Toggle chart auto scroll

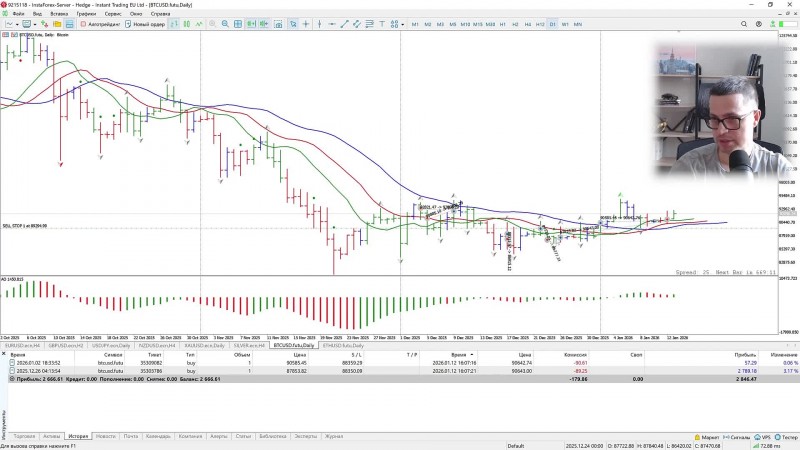pos(251,24)
